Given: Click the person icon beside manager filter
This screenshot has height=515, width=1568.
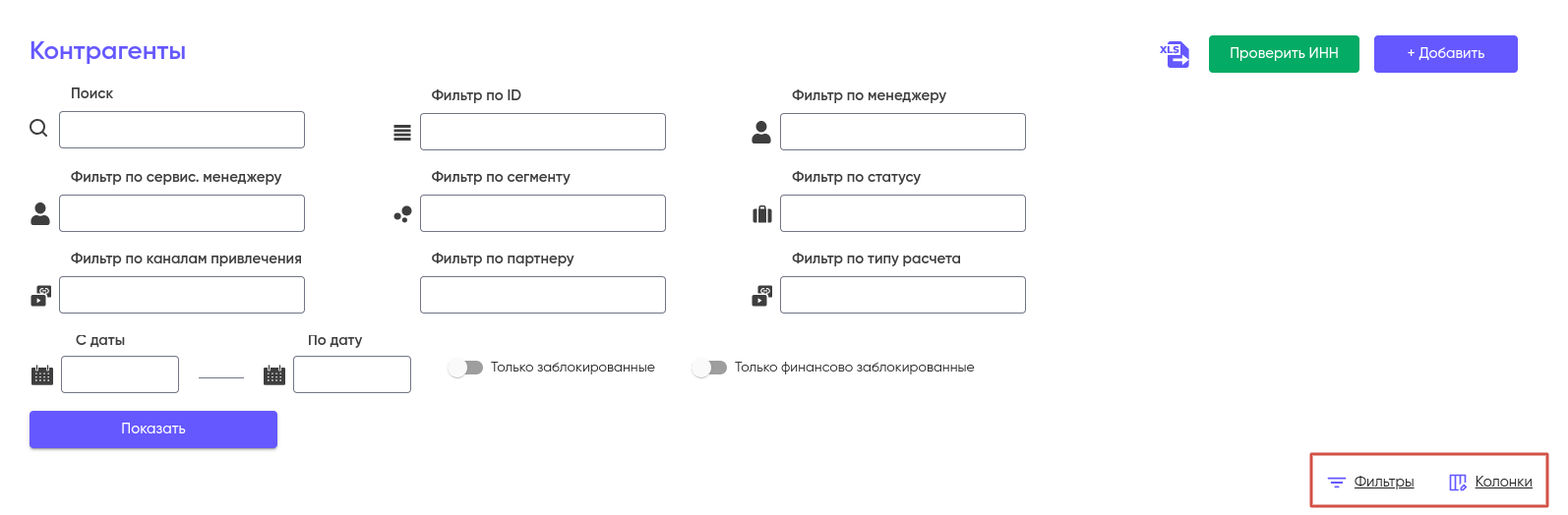Looking at the screenshot, I should (761, 133).
